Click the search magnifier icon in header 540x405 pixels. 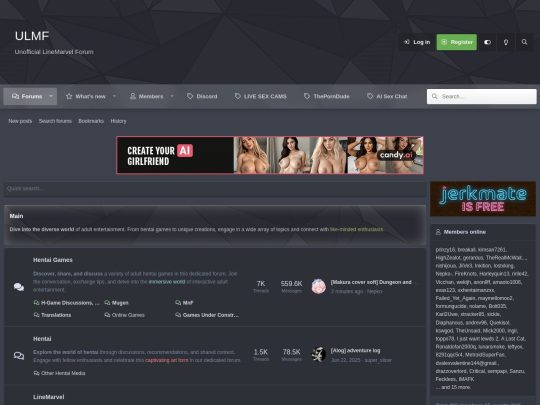coord(524,42)
